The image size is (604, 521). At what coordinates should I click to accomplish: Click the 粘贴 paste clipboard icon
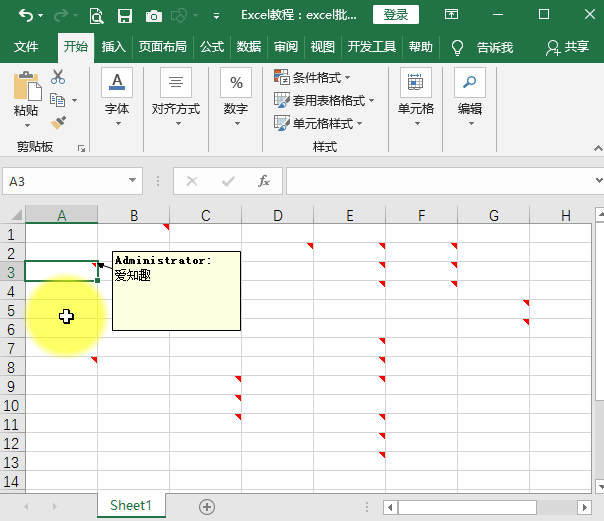[x=26, y=86]
